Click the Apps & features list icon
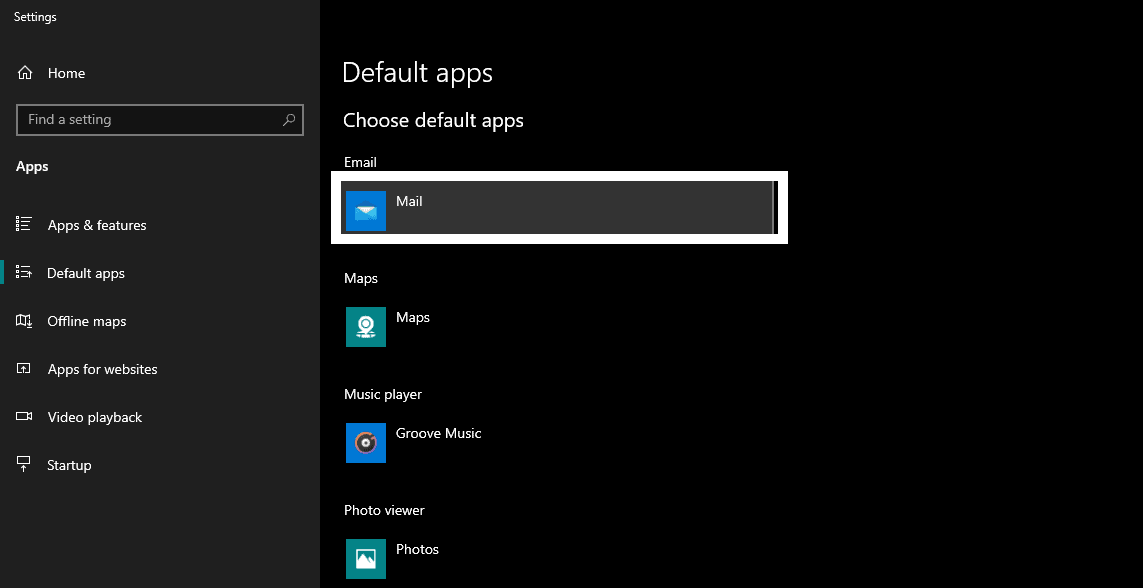1143x588 pixels. 24,224
